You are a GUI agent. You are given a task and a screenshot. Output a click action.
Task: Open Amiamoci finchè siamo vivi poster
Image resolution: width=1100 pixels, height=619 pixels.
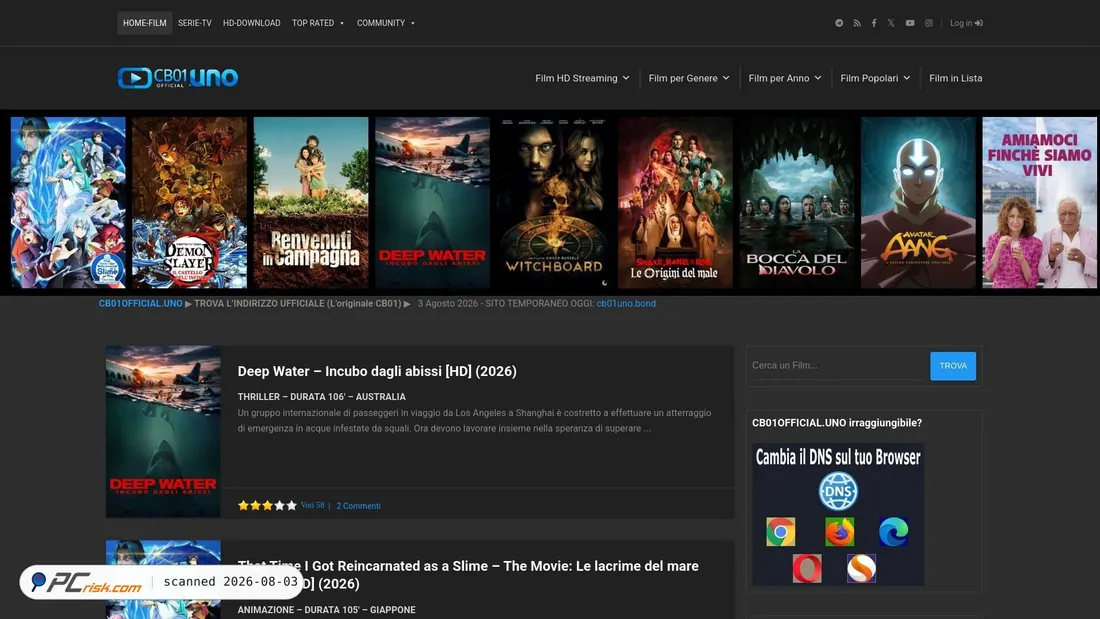(x=1040, y=202)
